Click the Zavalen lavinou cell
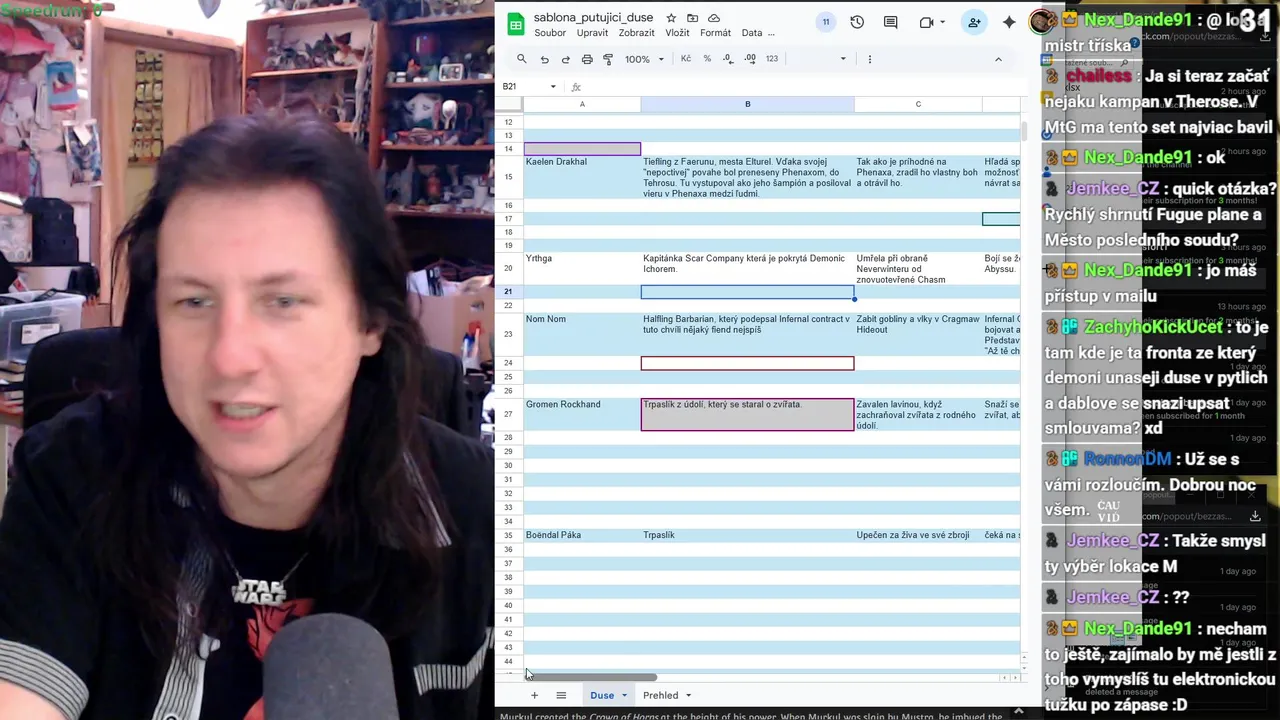 tap(918, 414)
